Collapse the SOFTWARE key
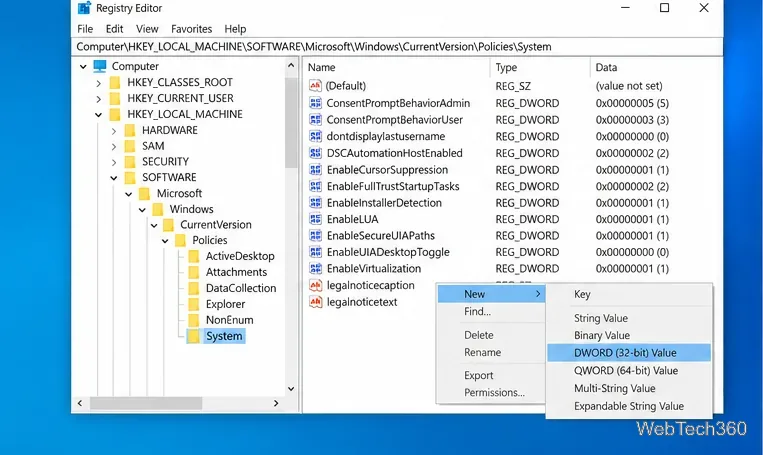Viewport: 763px width, 455px height. 113,178
